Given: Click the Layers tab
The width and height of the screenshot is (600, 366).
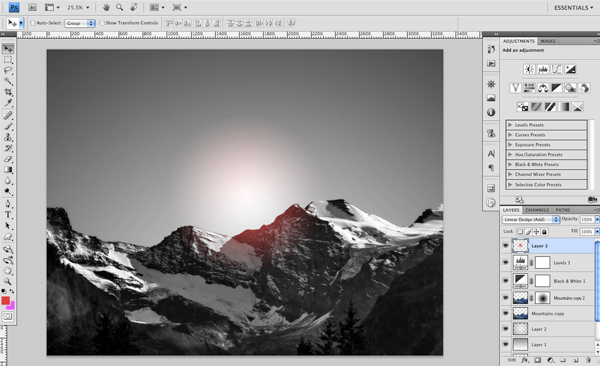Looking at the screenshot, I should (511, 210).
